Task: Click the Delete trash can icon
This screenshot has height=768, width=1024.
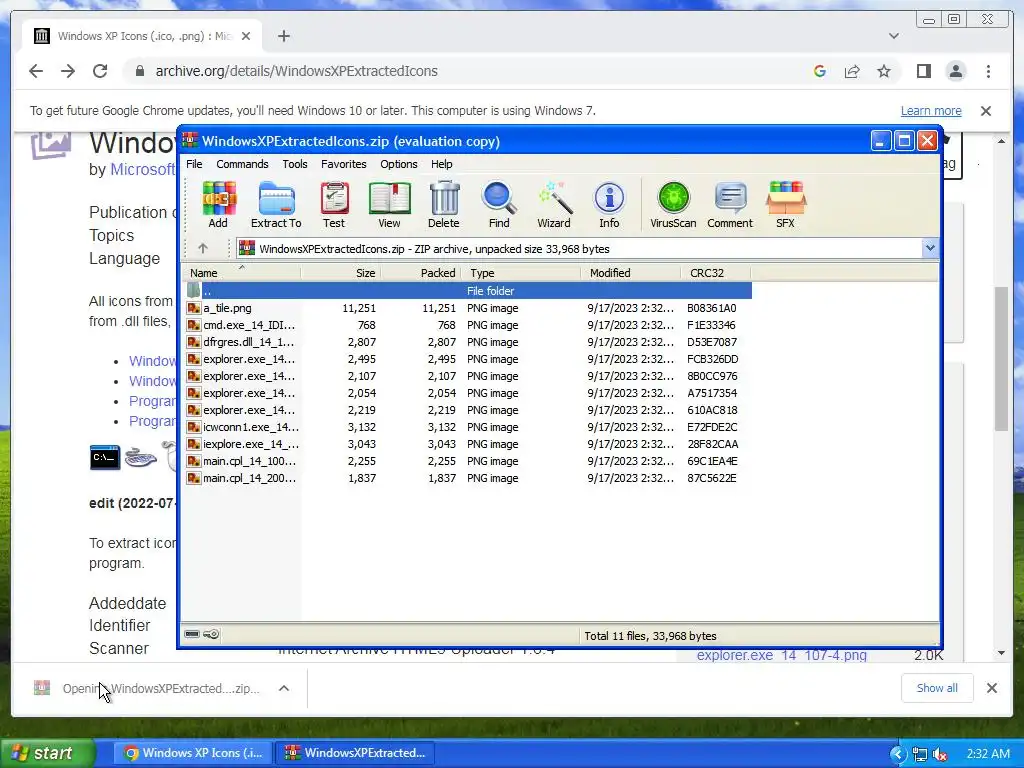Action: [444, 204]
